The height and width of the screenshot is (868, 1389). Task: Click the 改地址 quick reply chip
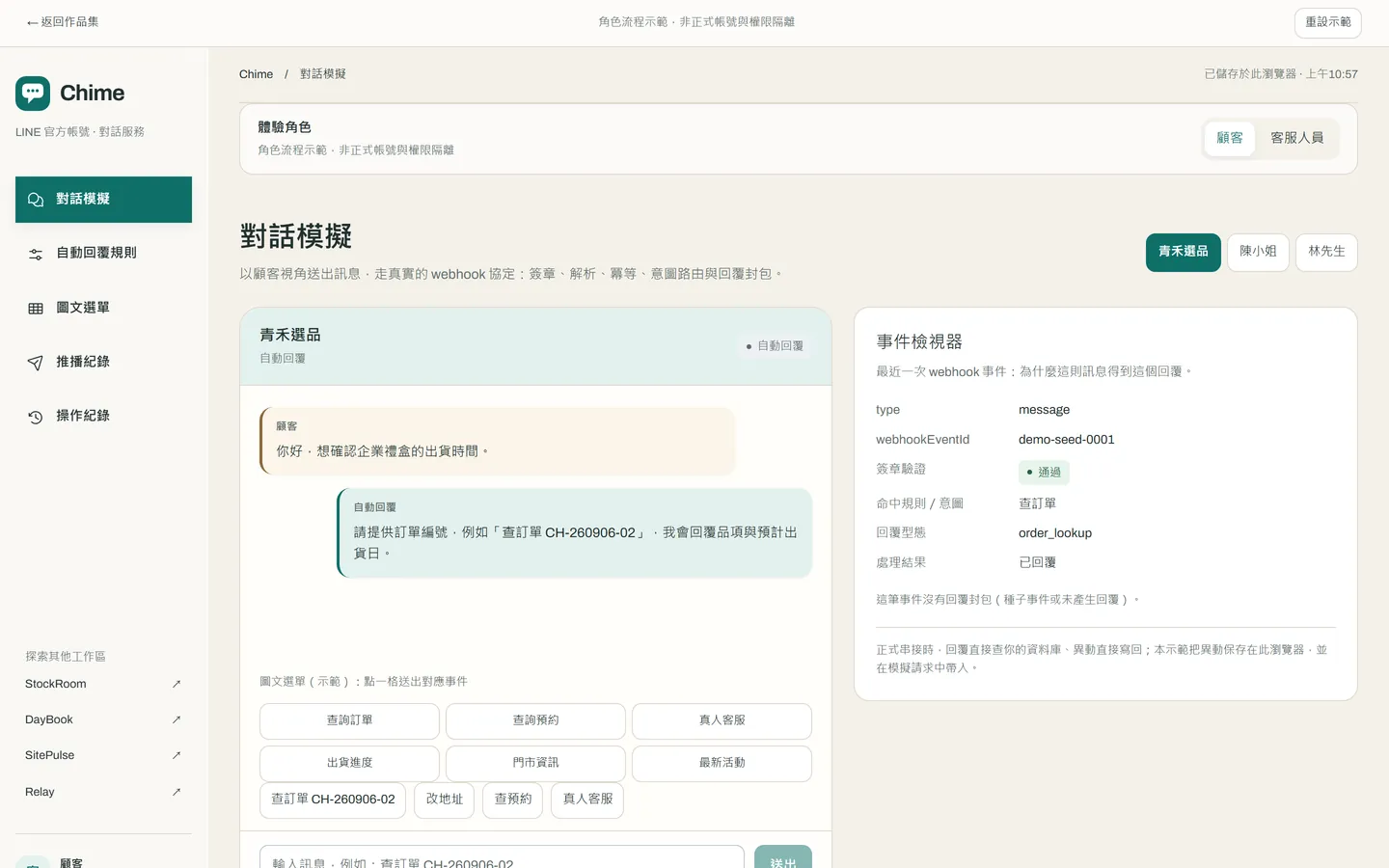pos(445,800)
